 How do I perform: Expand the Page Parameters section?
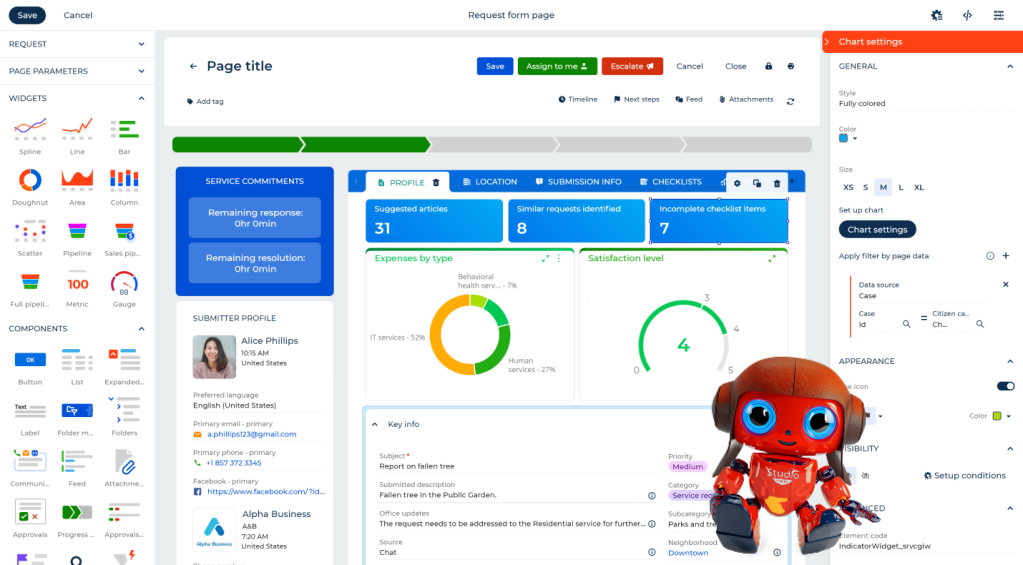(x=141, y=71)
